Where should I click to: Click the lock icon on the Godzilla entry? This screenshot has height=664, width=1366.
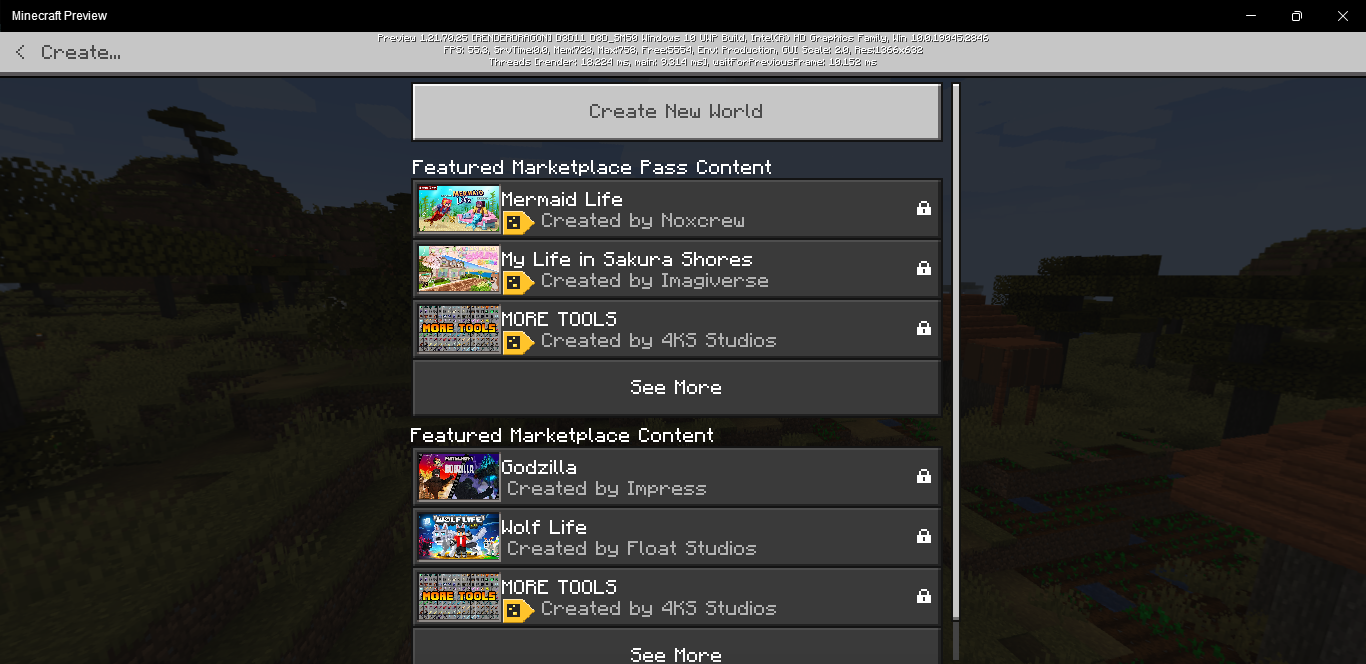pos(924,476)
